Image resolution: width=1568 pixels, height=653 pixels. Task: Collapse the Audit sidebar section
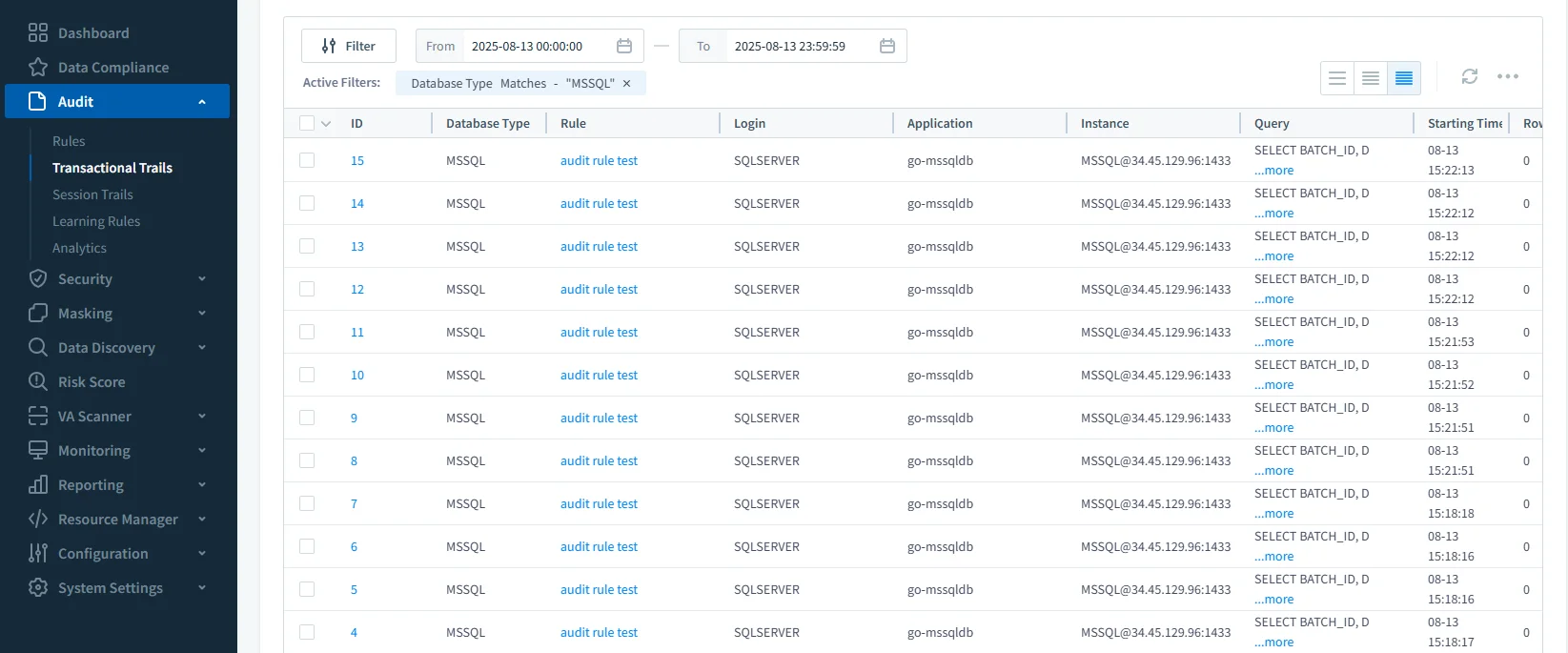(201, 102)
